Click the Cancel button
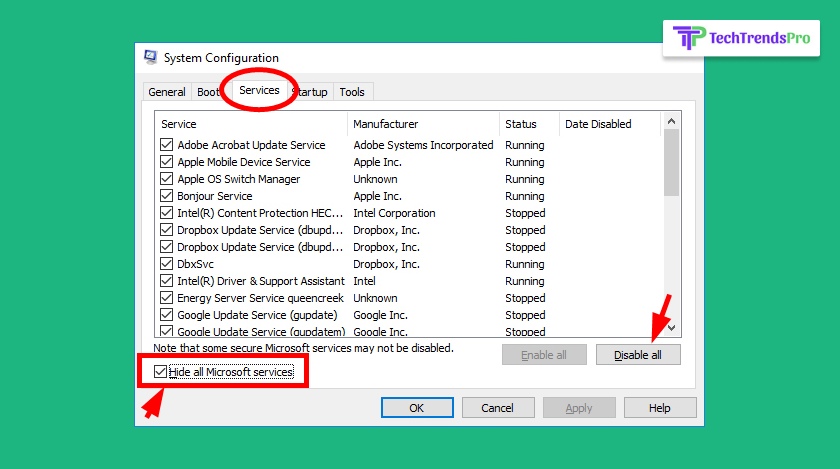 click(498, 408)
